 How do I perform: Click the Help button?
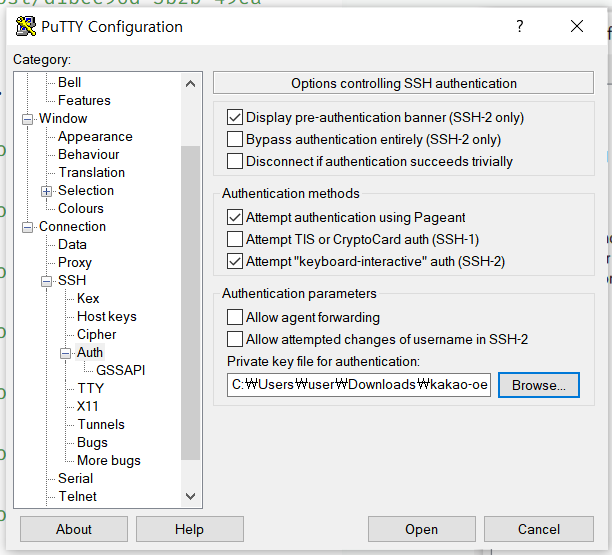(x=190, y=529)
